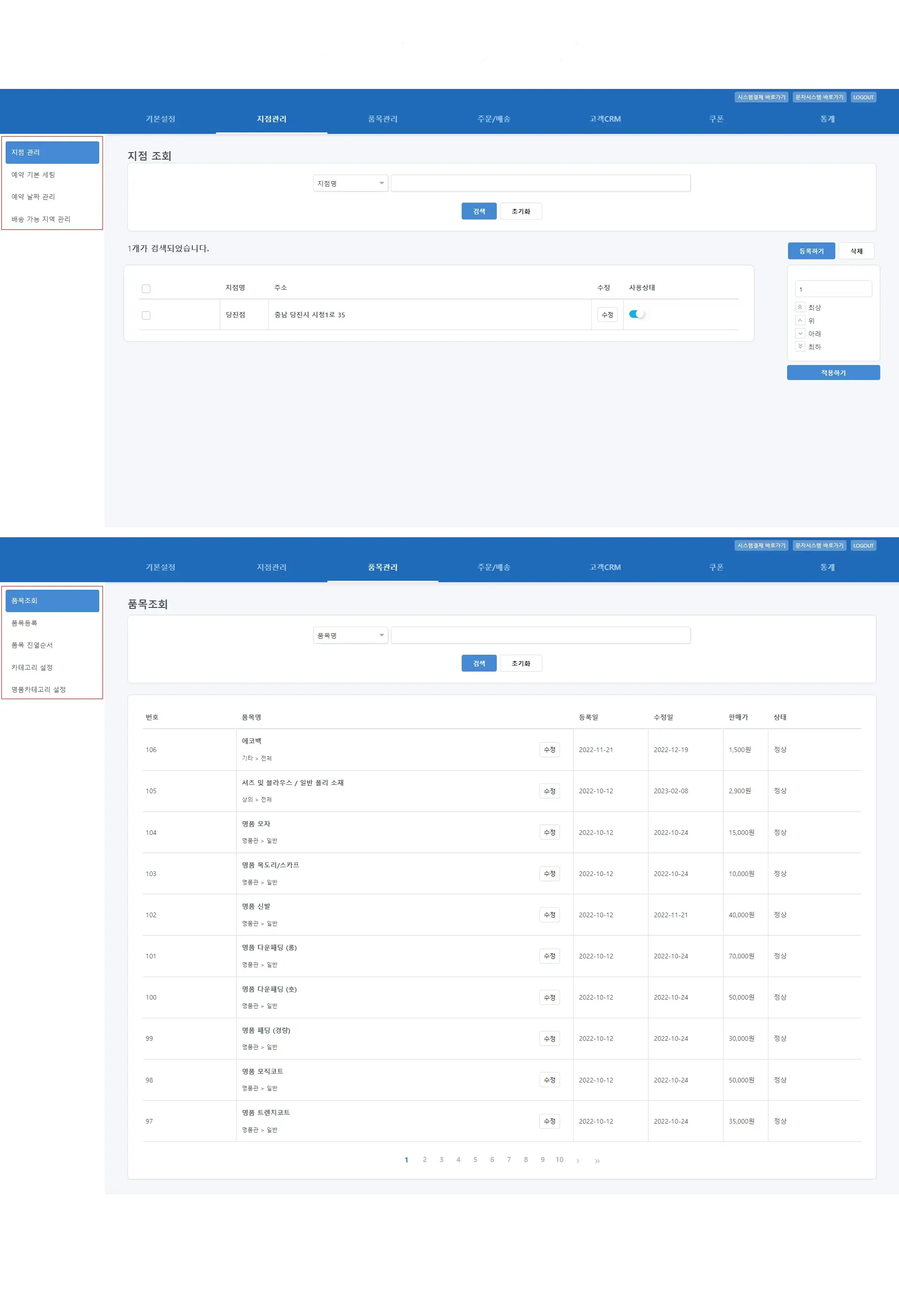Click the 위 move-up chevron icon

tap(800, 321)
